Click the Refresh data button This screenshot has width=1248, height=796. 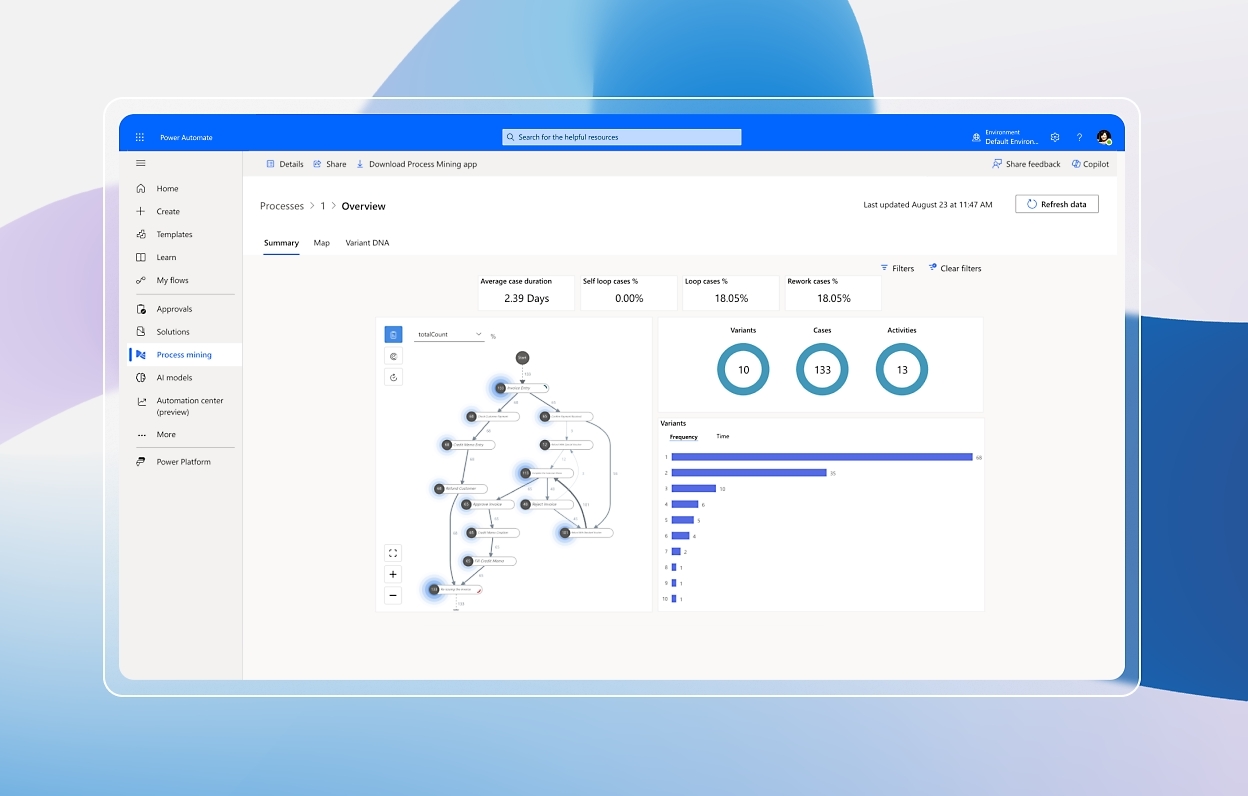[x=1056, y=203]
